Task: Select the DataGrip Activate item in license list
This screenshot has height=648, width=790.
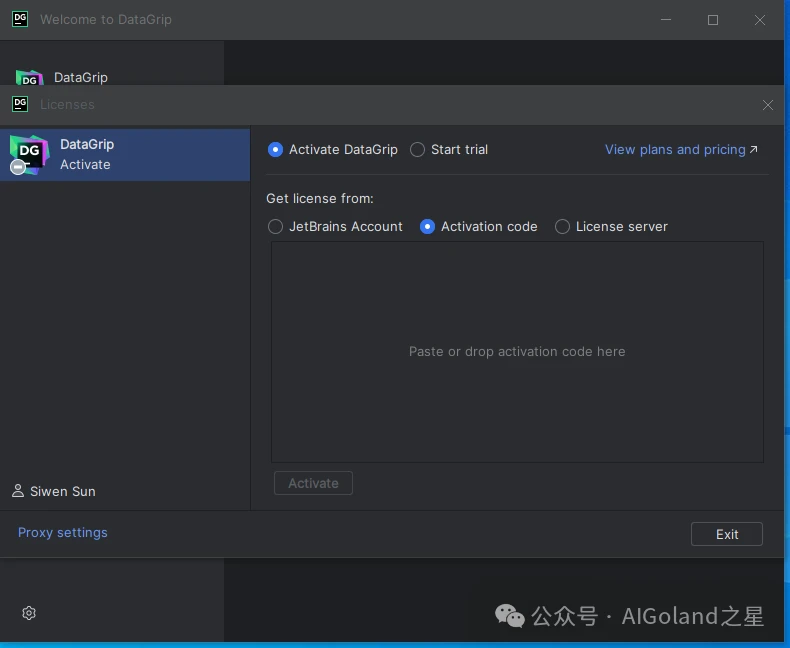Action: tap(125, 155)
